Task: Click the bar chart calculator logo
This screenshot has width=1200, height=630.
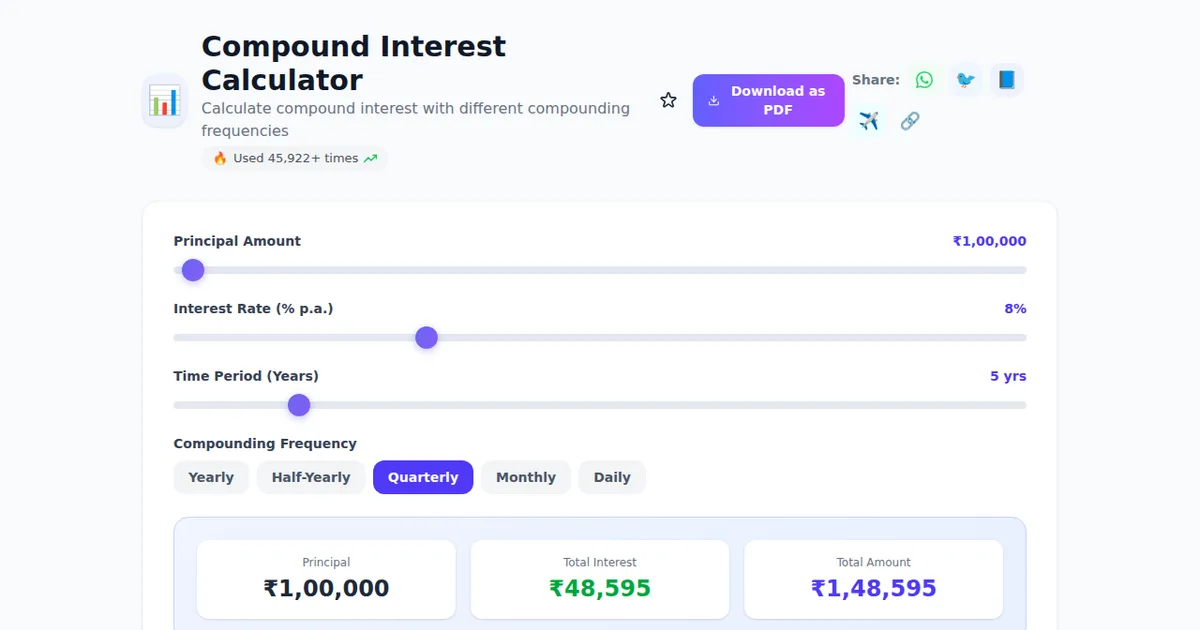Action: point(164,100)
